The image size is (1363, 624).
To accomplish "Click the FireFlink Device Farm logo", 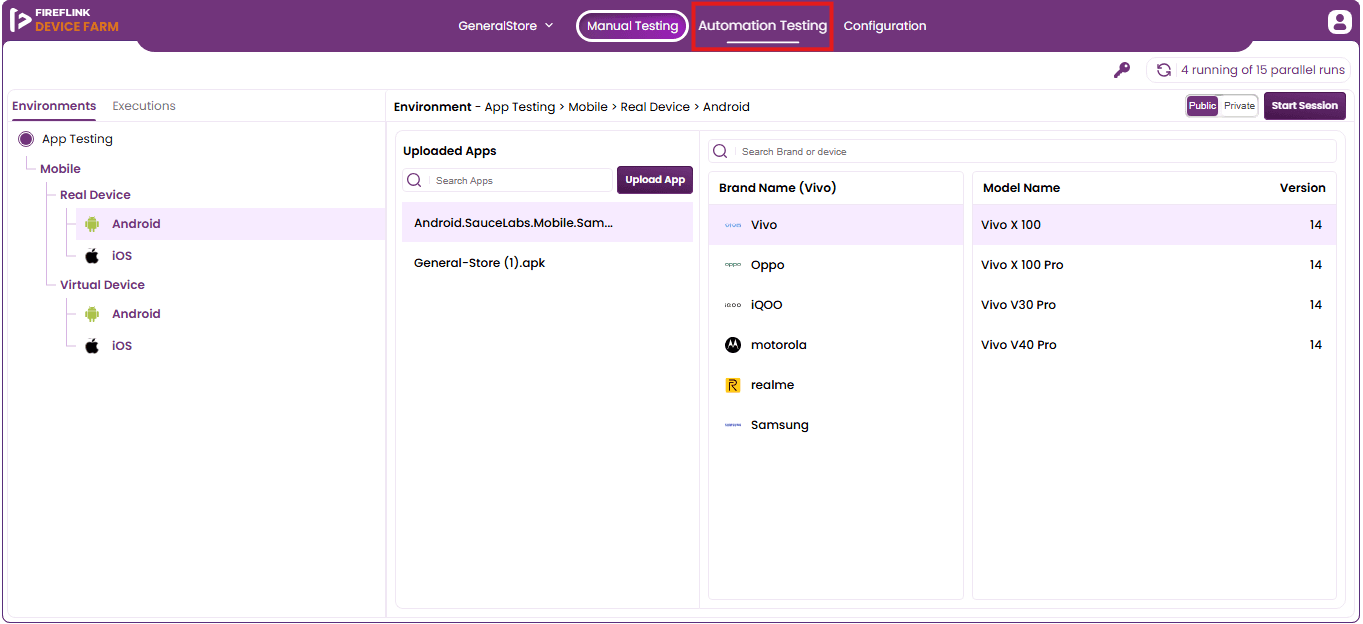I will (64, 20).
